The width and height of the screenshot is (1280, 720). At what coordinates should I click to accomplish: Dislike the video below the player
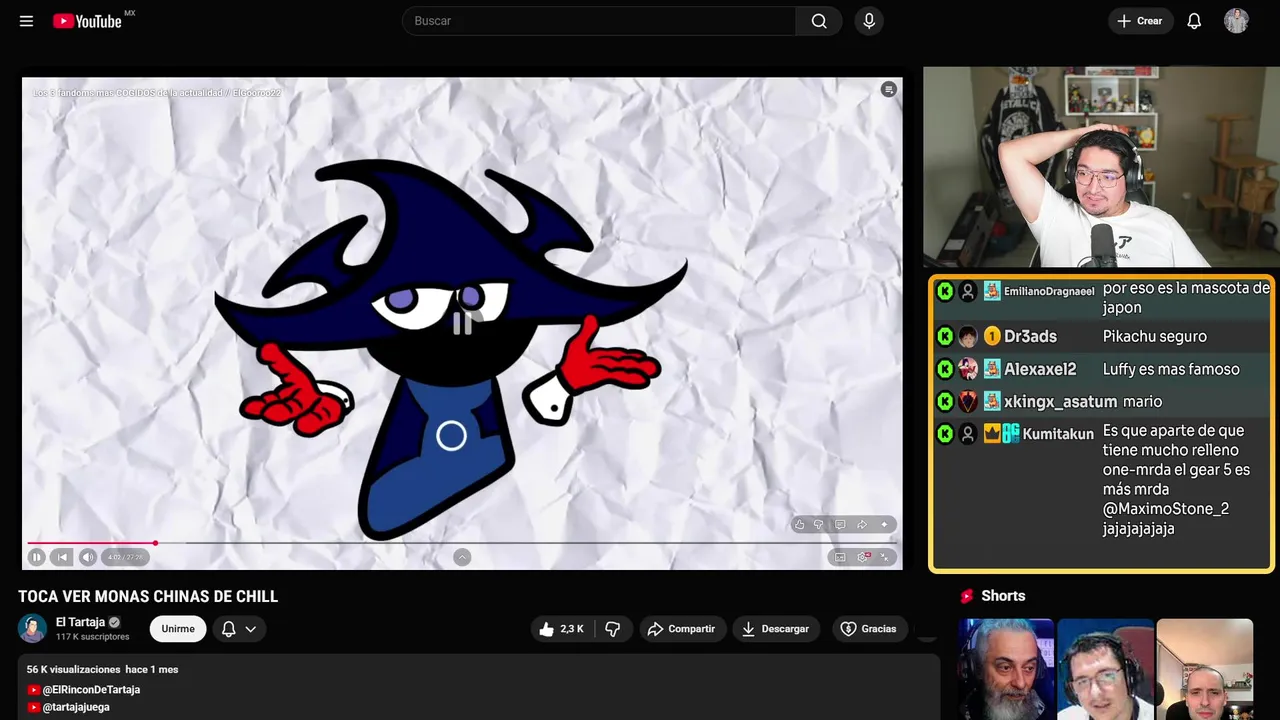[613, 629]
